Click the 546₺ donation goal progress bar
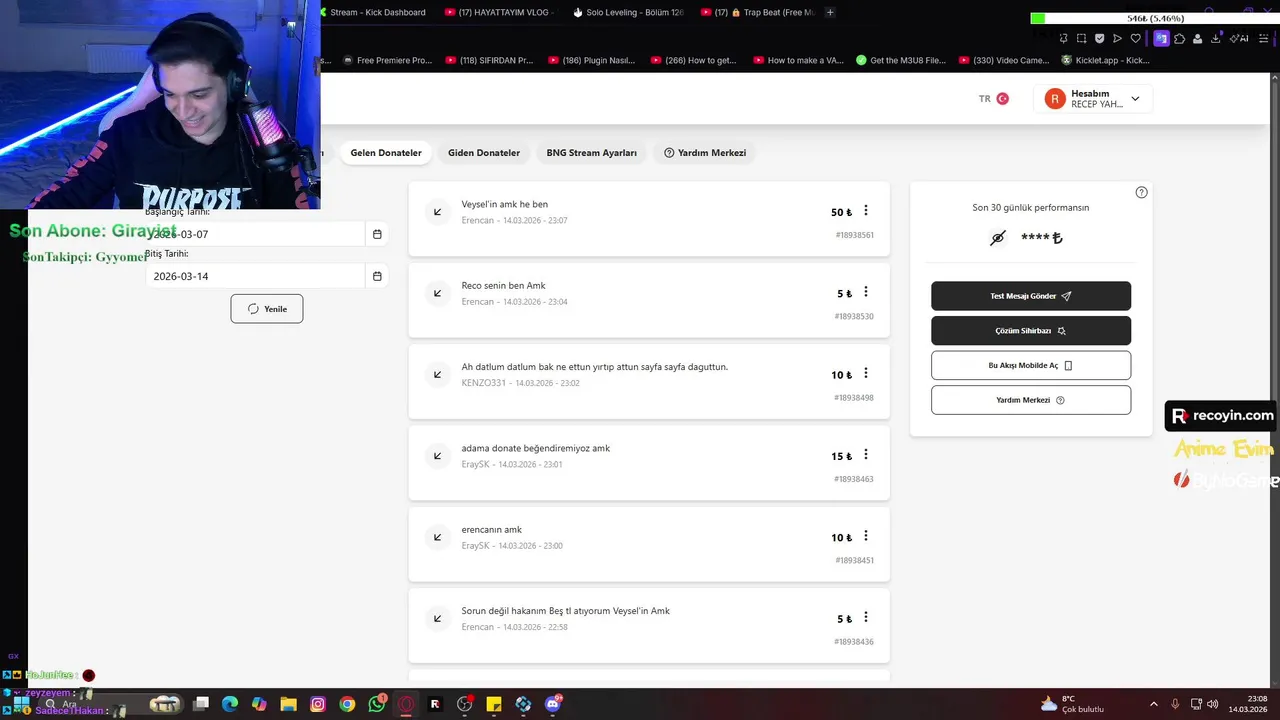 click(x=1155, y=18)
